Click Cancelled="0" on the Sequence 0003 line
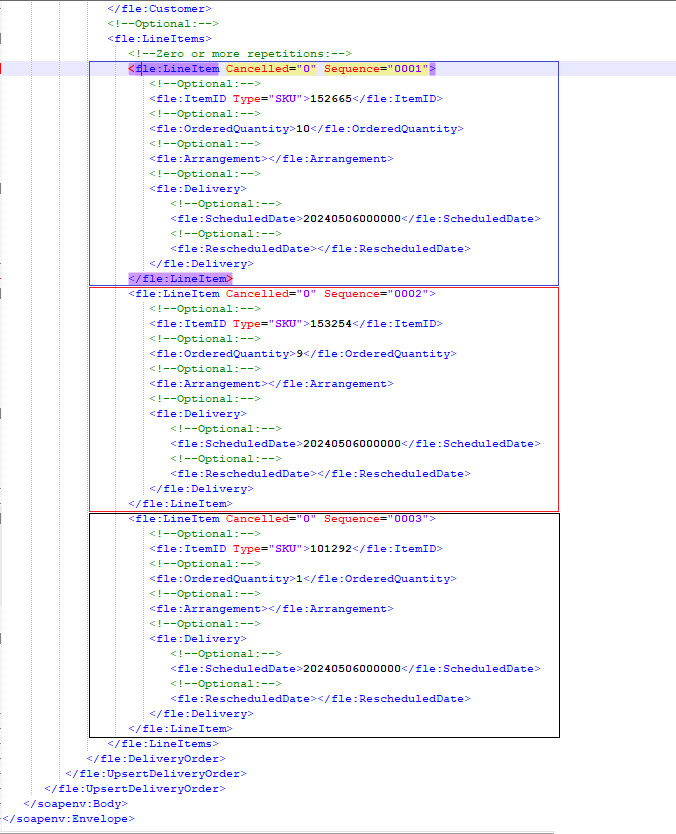The height and width of the screenshot is (834, 676). (271, 519)
